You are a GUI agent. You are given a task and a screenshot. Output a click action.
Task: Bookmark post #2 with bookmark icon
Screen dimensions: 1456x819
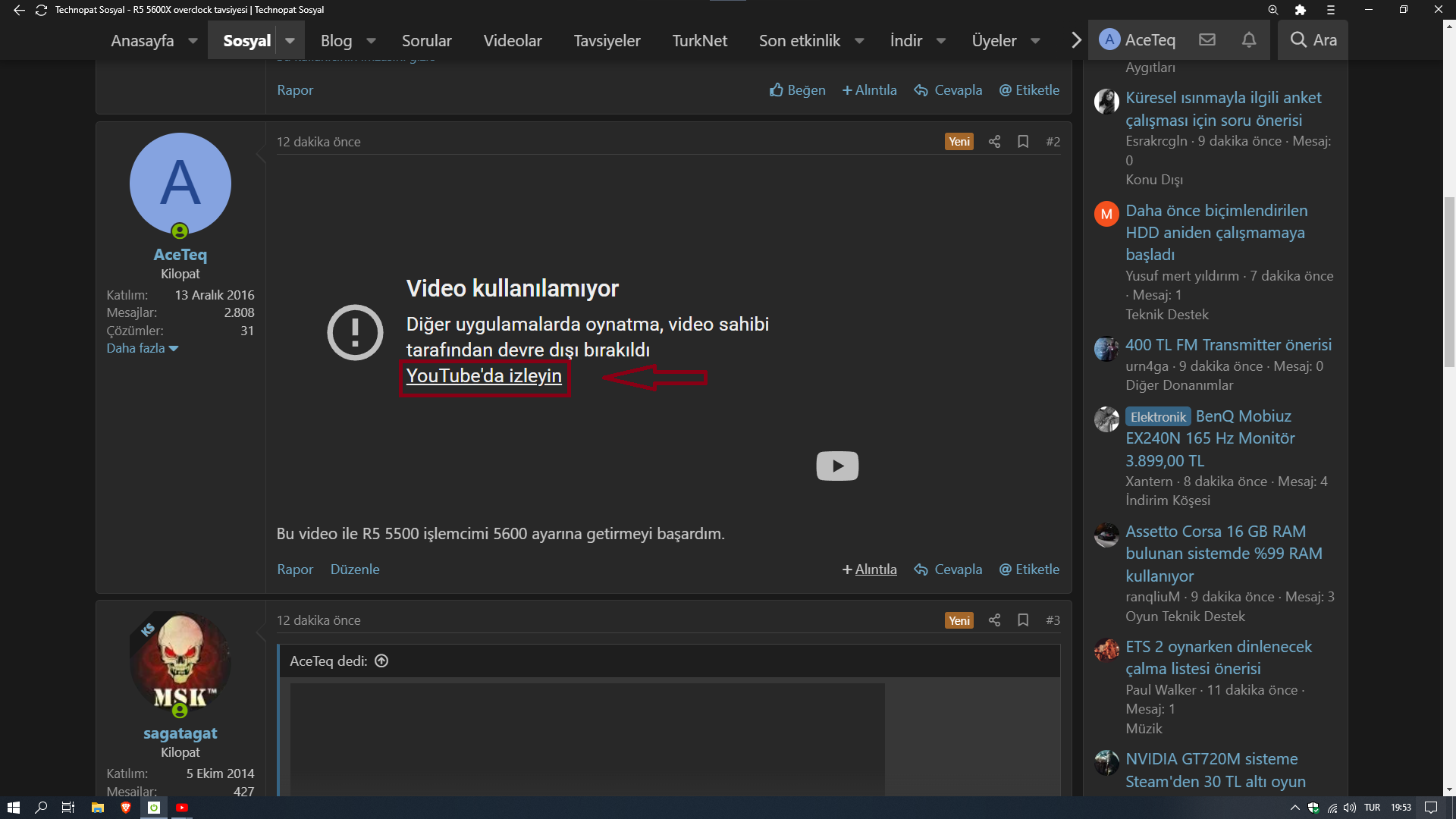tap(1023, 142)
